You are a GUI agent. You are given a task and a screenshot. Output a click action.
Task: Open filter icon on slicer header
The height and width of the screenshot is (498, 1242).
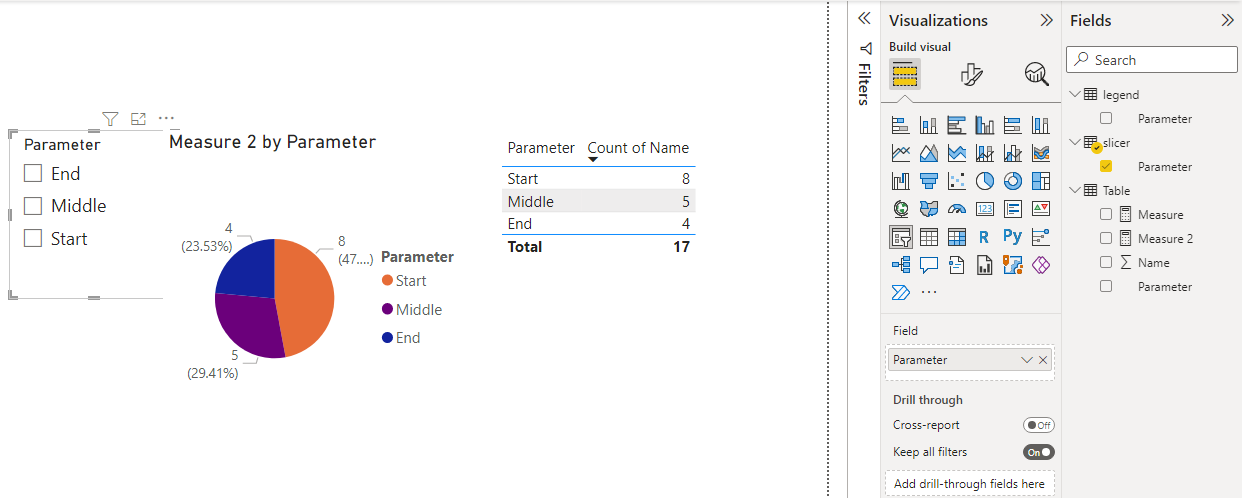click(x=110, y=118)
